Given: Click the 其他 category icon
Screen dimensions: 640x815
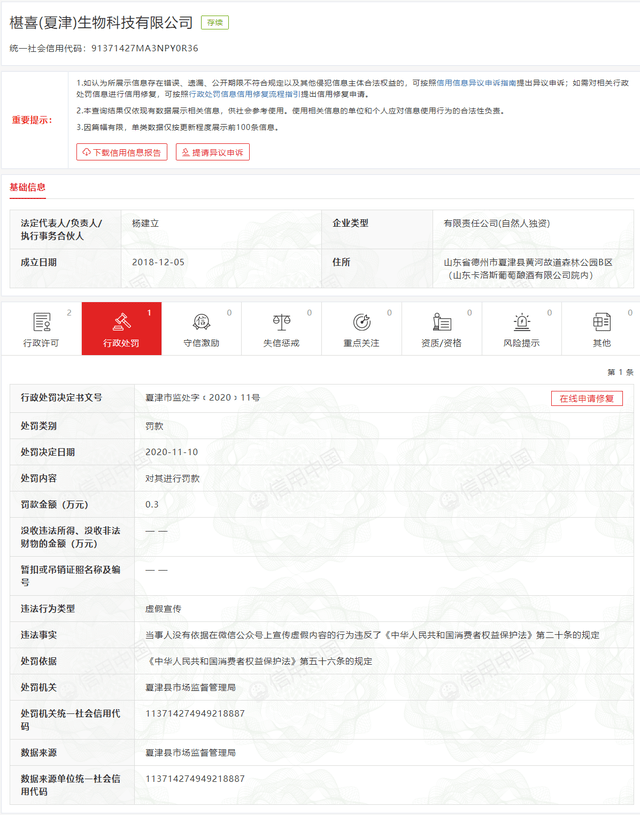Looking at the screenshot, I should [601, 322].
